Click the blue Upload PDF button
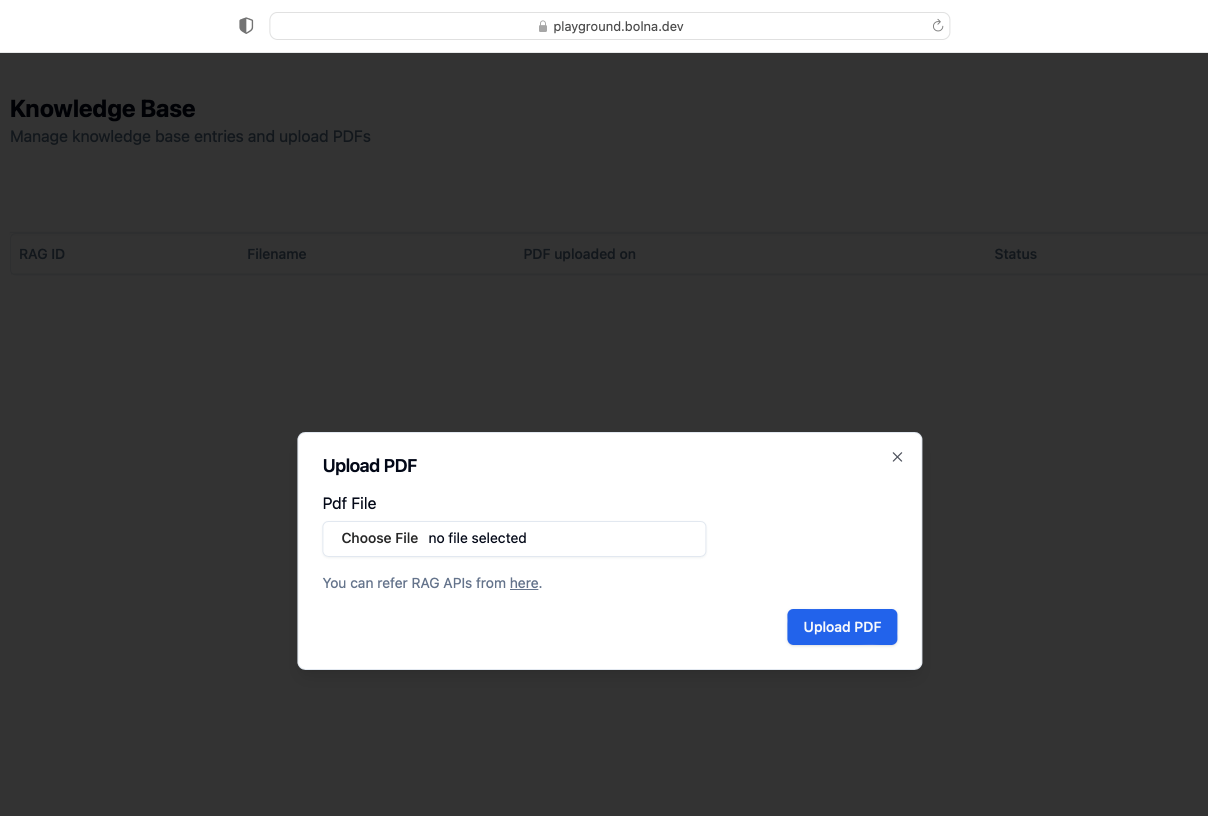The height and width of the screenshot is (816, 1208). [x=842, y=627]
